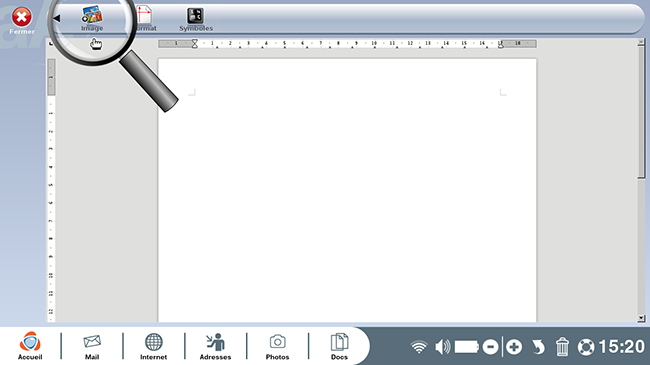Open the Photos camera icon
The height and width of the screenshot is (365, 650).
point(277,342)
